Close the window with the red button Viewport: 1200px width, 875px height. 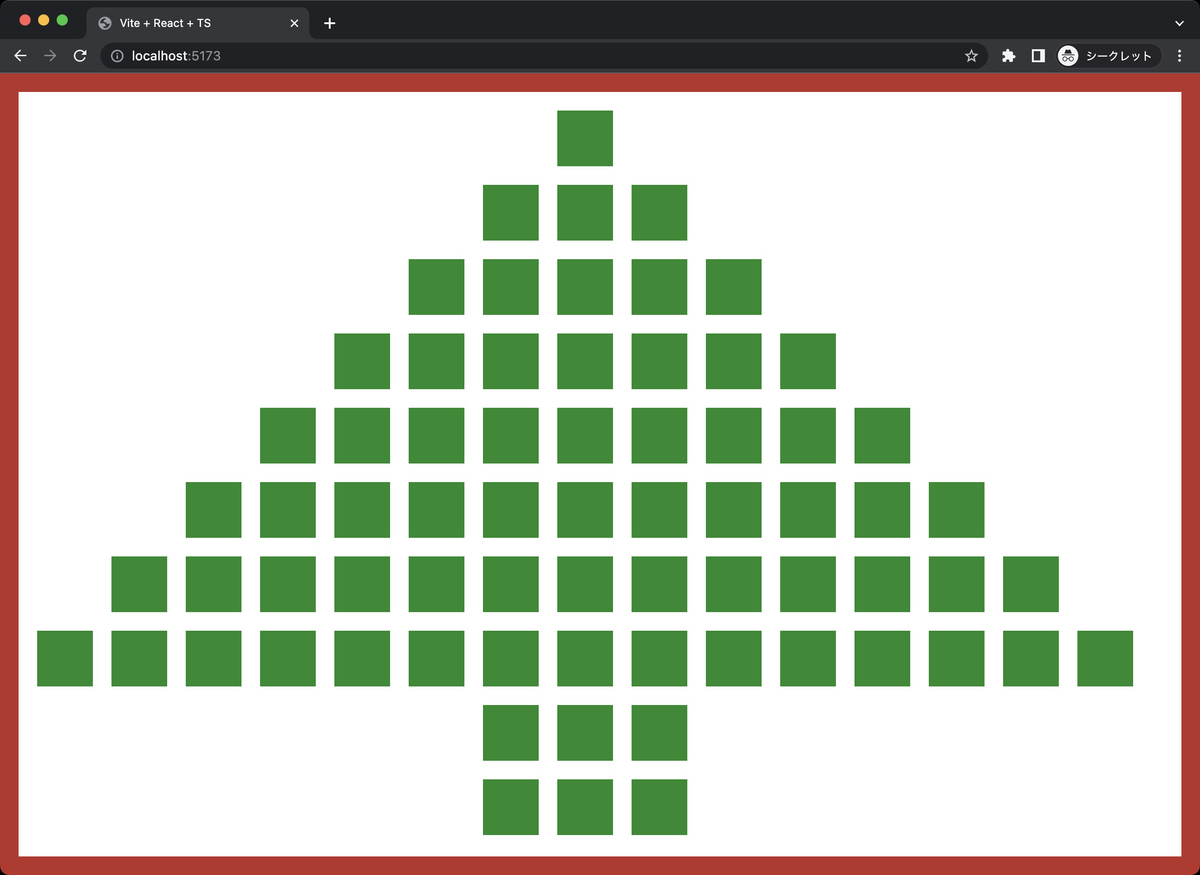coord(25,20)
